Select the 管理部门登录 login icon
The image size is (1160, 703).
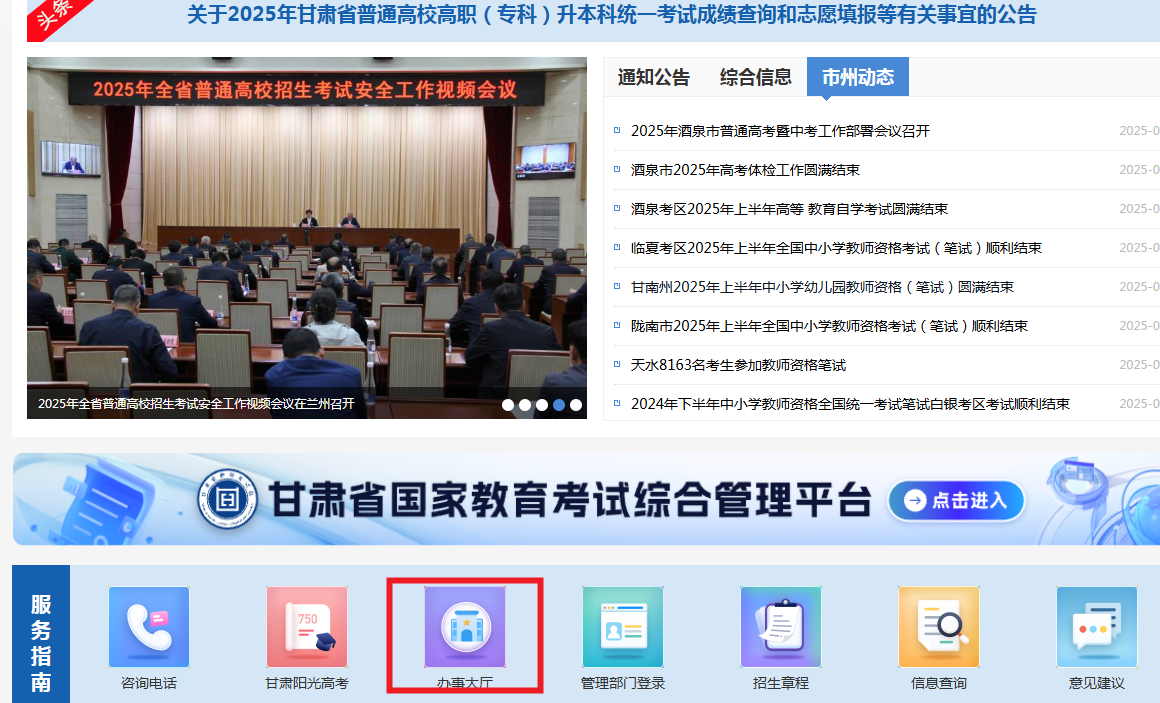point(622,627)
